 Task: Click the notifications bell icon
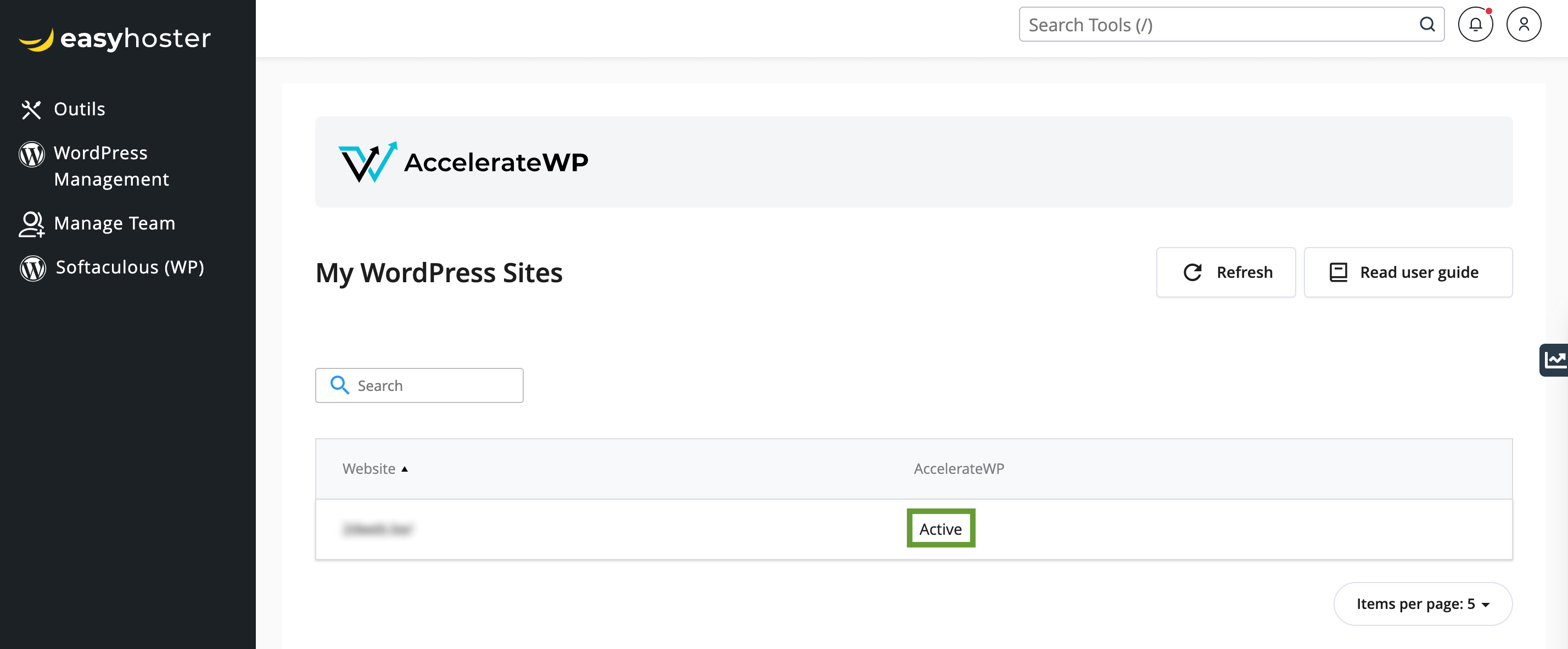[1475, 25]
